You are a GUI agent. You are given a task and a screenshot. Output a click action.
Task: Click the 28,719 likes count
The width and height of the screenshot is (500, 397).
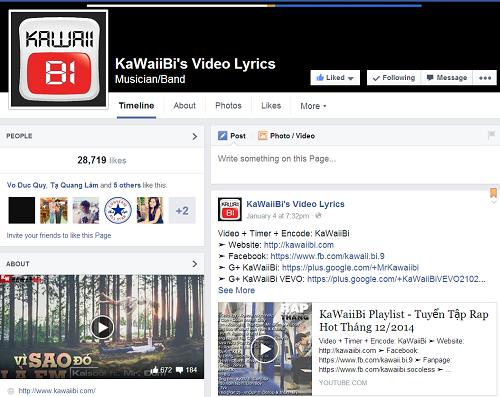(102, 160)
